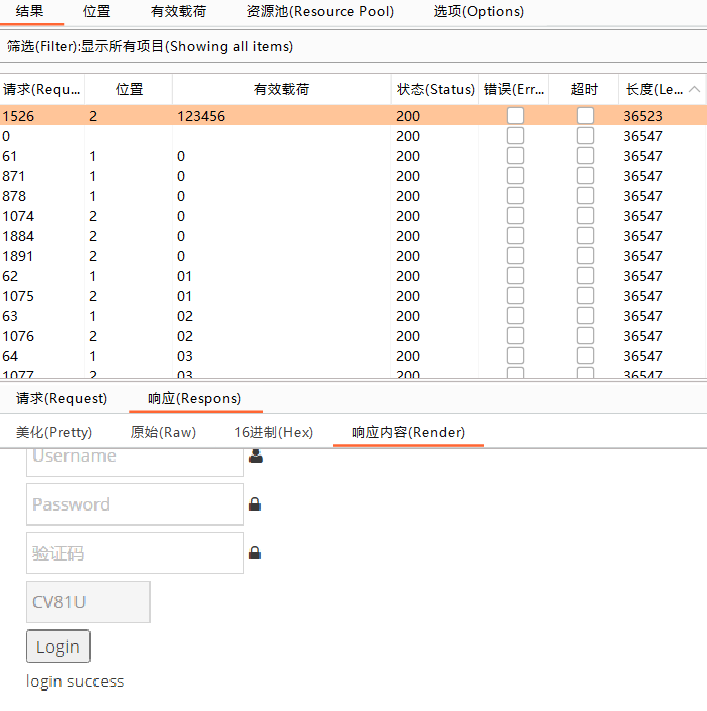The image size is (707, 711).
Task: Click the 验证码 captcha input field
Action: pos(135,553)
